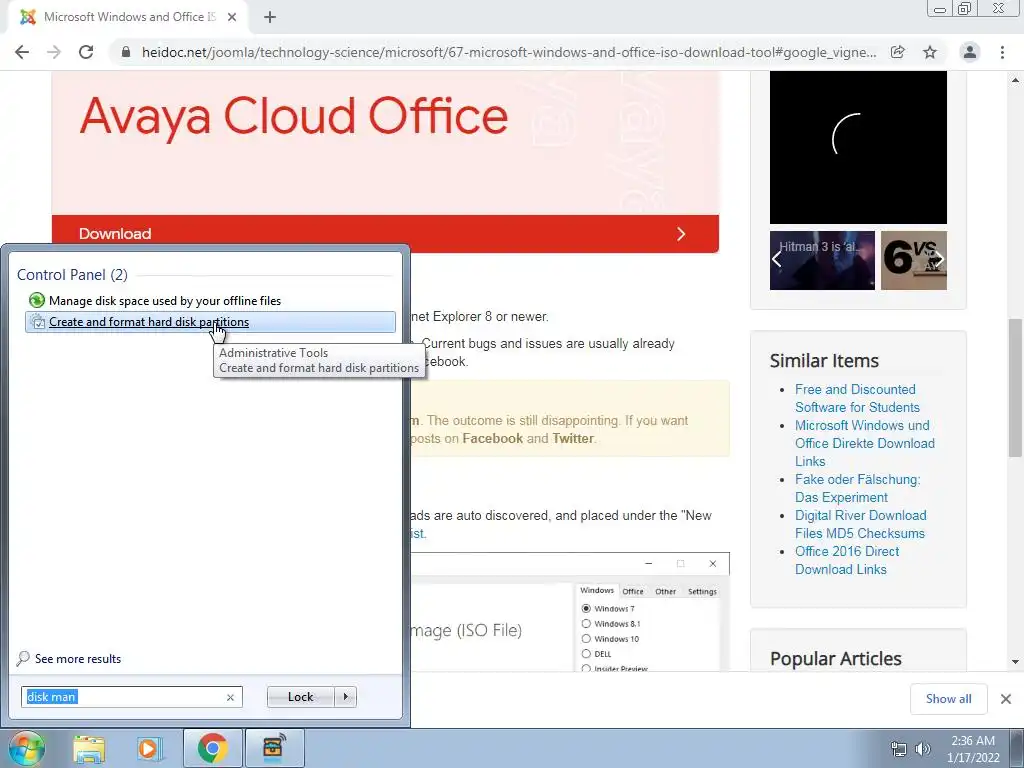Open Fake oder Fälschung: Das Experiment link
Screen dimensions: 1024x768
(x=857, y=488)
